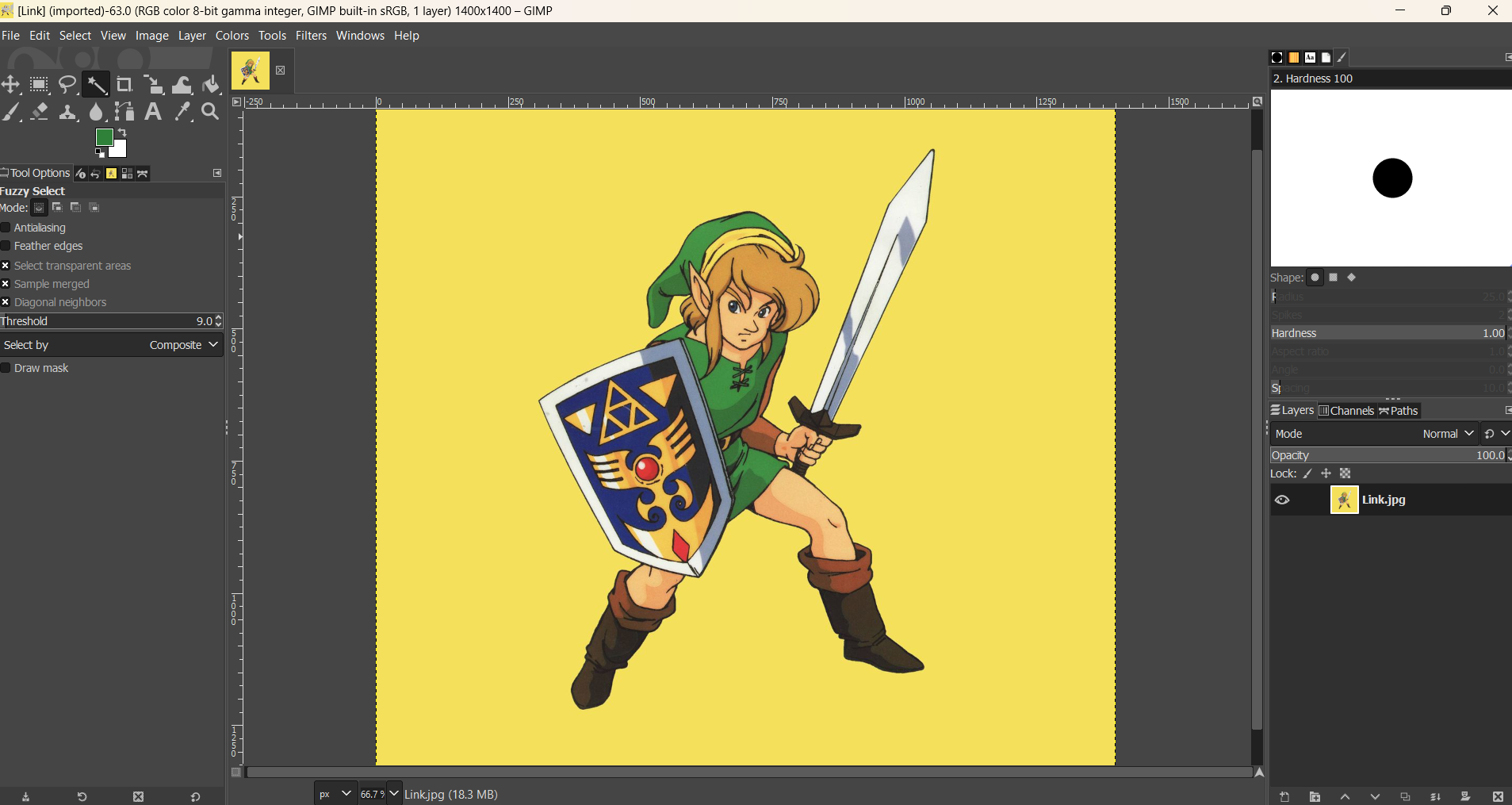Choose Subtract from selection mode

click(76, 208)
